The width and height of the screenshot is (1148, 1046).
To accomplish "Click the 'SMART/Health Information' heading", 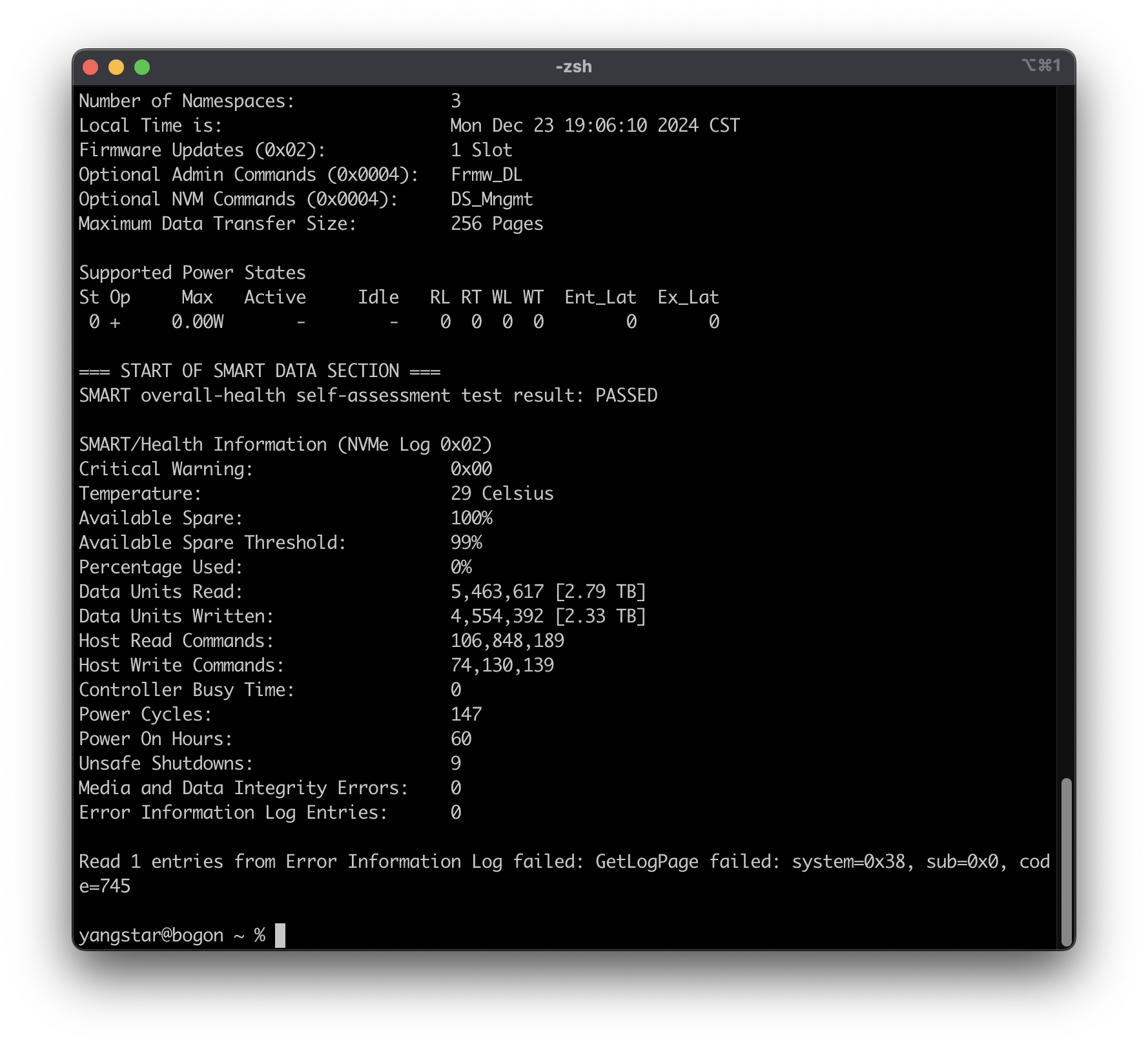I will tap(203, 444).
